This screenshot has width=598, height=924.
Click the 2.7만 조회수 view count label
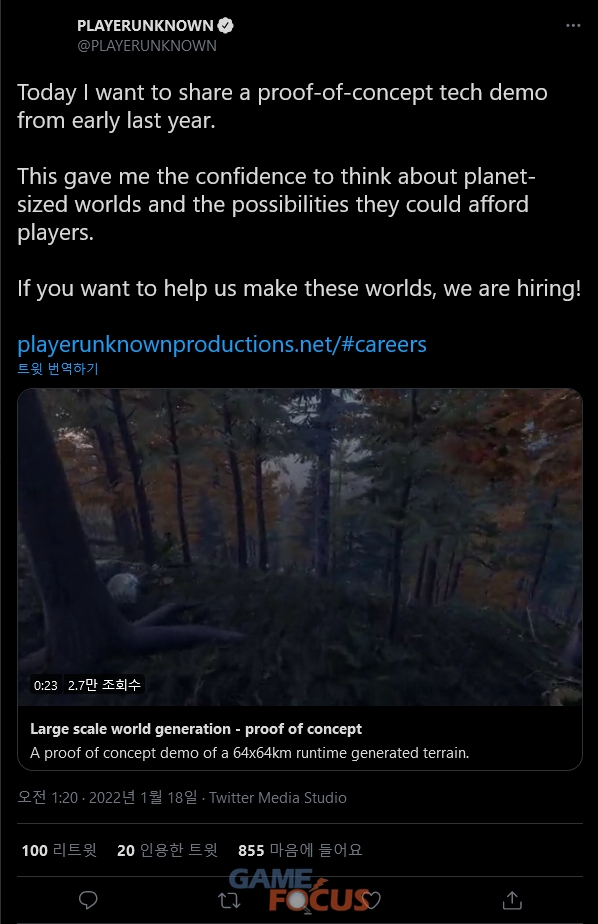tap(104, 685)
